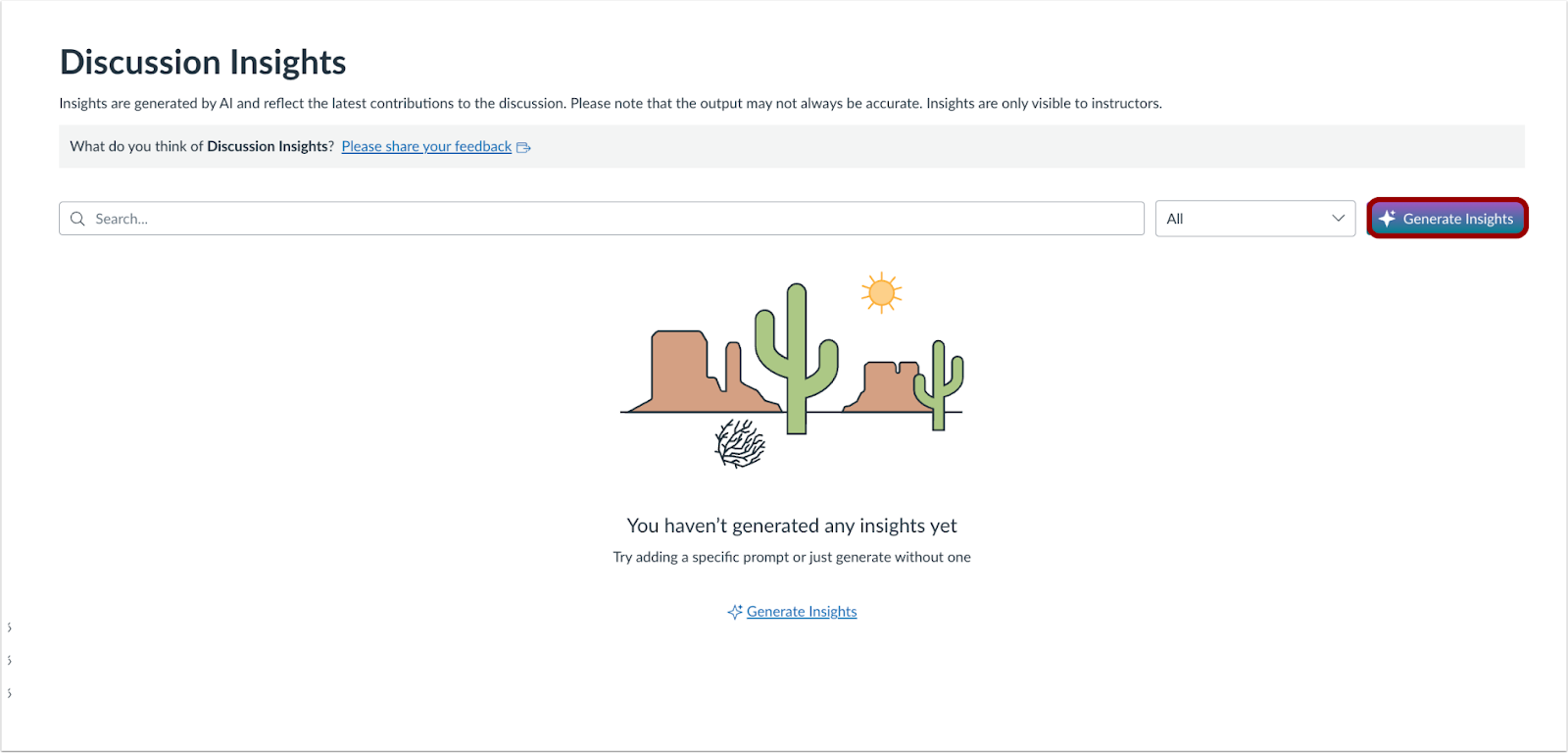Click the Generate Insights text link below the illustration
This screenshot has height=753, width=1568.
[x=801, y=611]
